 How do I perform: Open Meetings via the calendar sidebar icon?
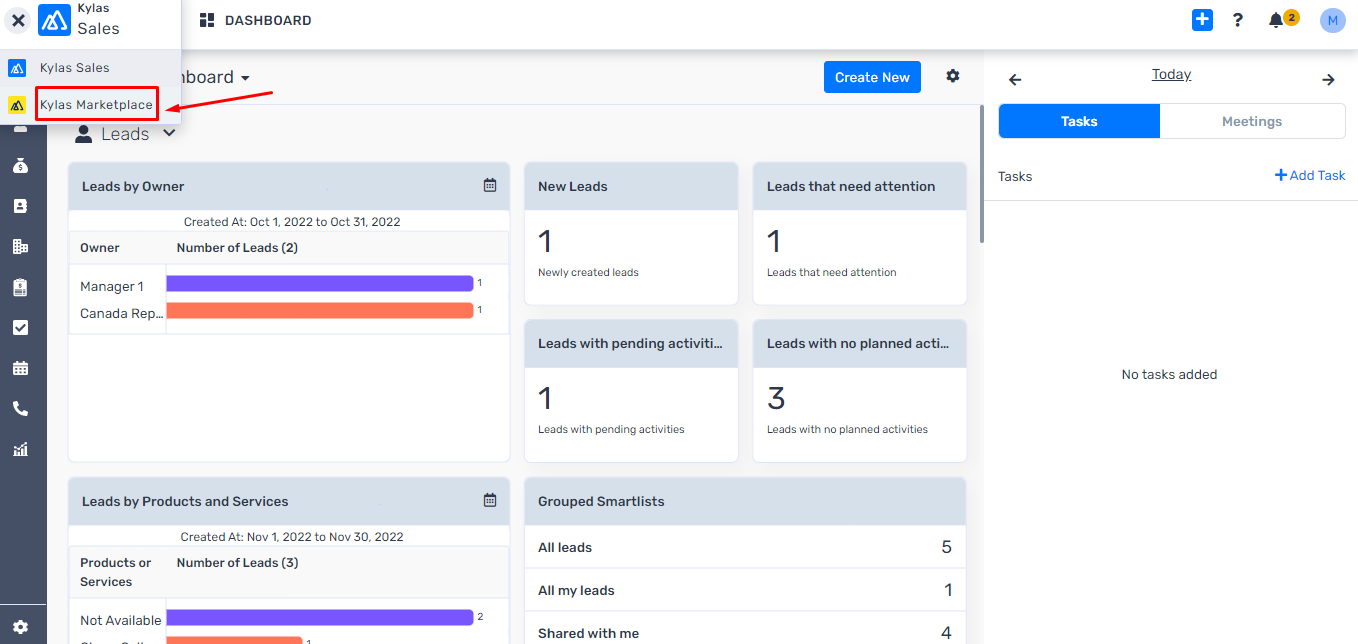click(20, 368)
